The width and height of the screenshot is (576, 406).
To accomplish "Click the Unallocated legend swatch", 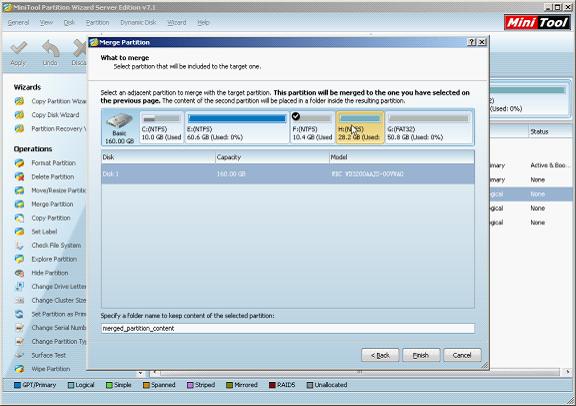I will click(310, 385).
